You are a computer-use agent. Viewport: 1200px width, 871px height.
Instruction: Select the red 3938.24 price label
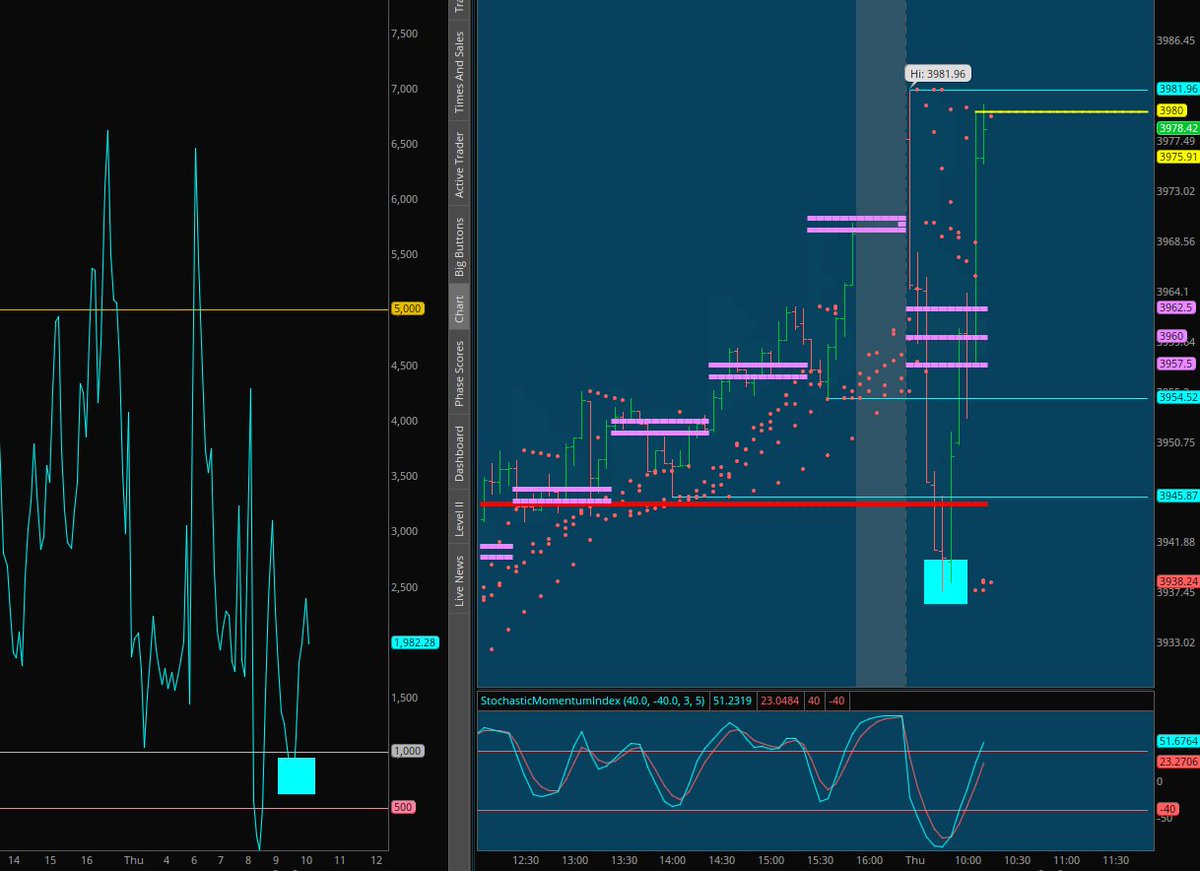tap(1177, 581)
